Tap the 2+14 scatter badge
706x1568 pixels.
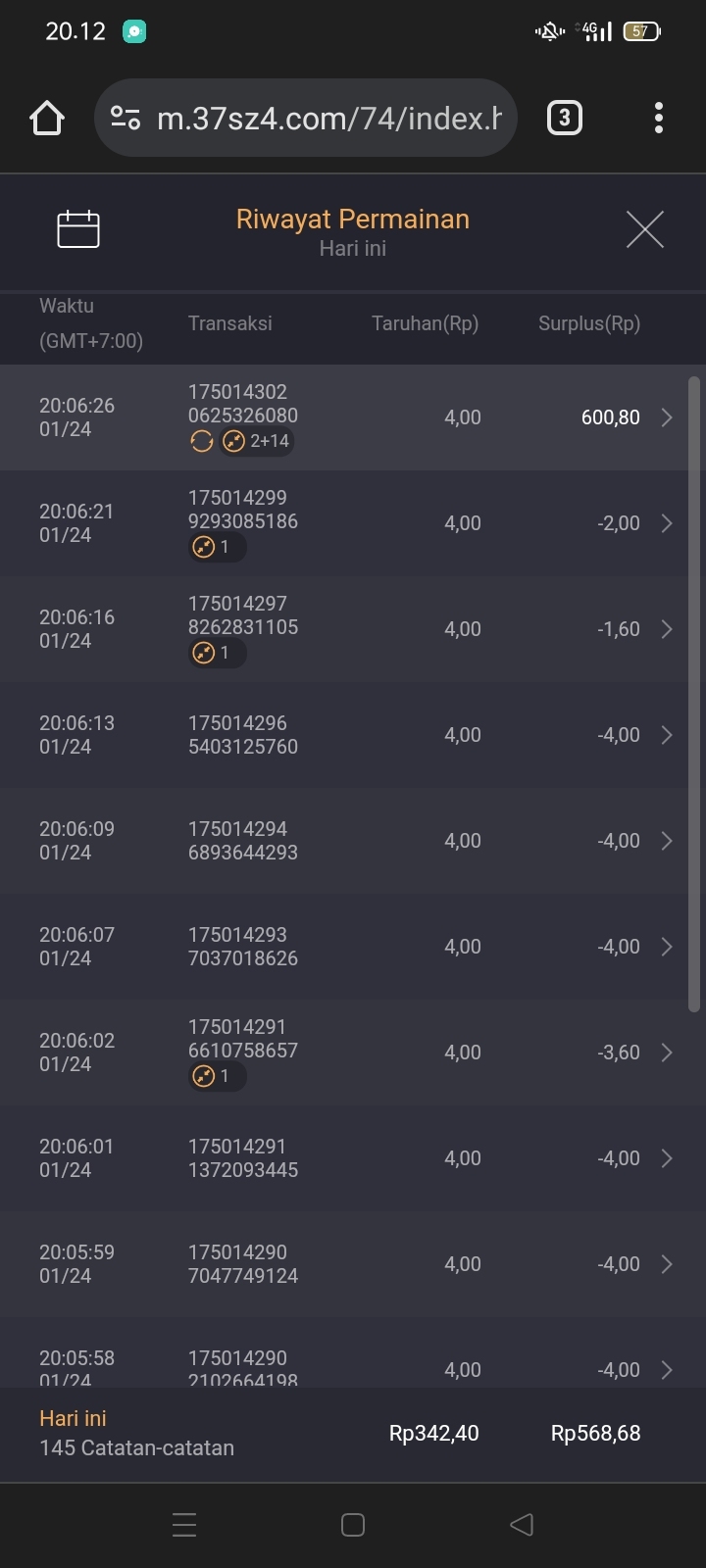point(257,442)
